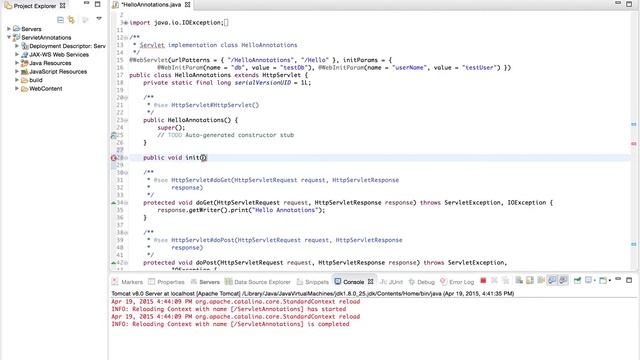640x360 pixels.
Task: Select Servers in Project Explorer
Action: [31, 29]
